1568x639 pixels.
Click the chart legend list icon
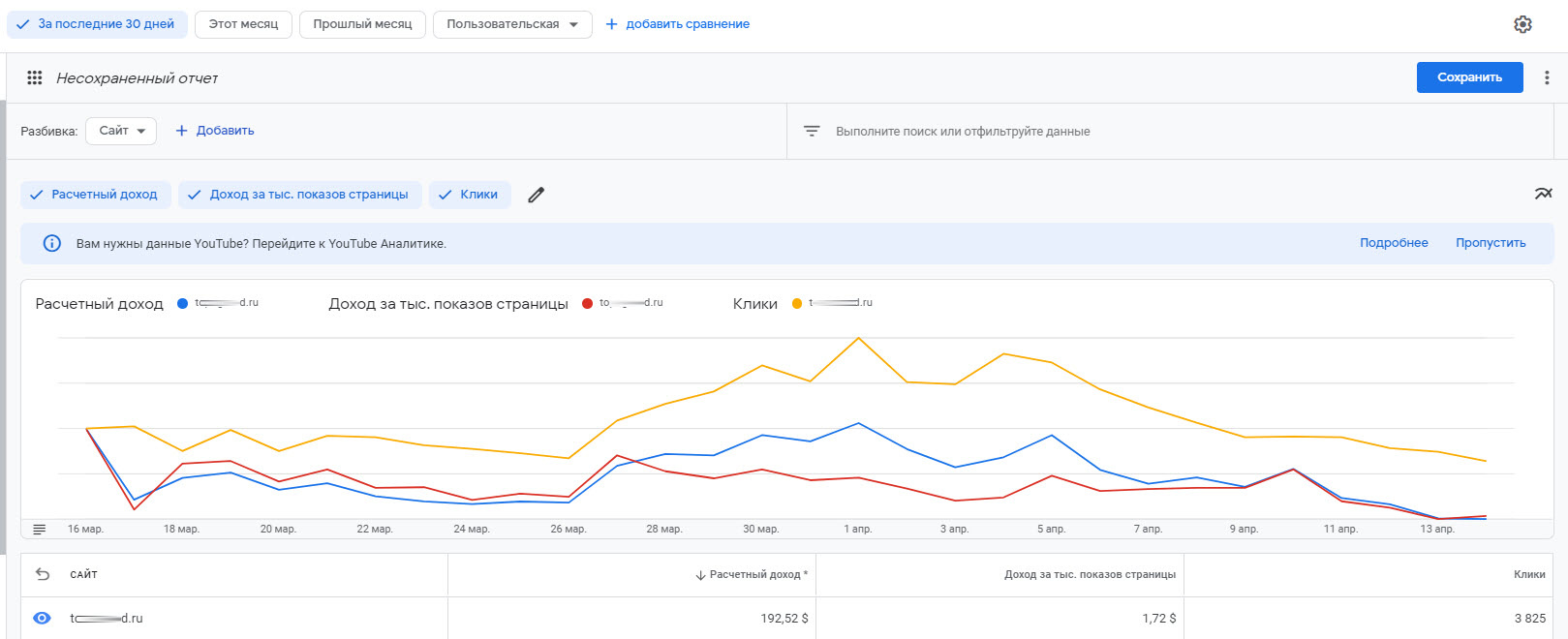pyautogui.click(x=40, y=529)
